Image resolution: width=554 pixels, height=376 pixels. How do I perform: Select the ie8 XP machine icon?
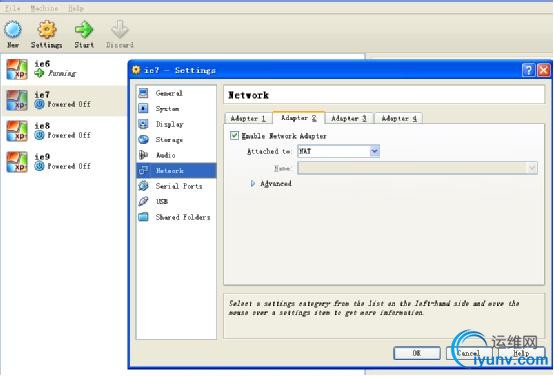click(17, 131)
